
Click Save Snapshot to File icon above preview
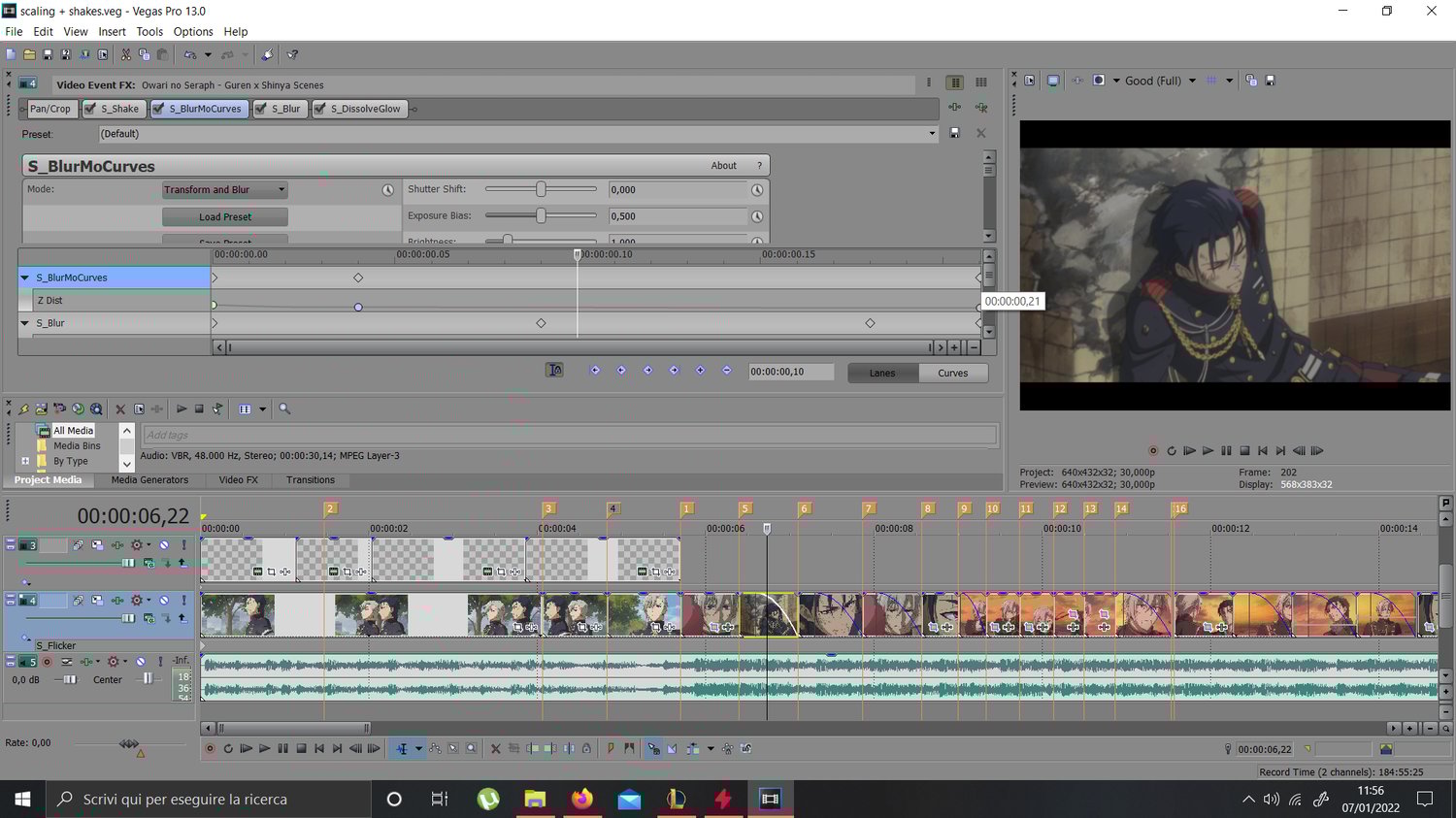1271,81
